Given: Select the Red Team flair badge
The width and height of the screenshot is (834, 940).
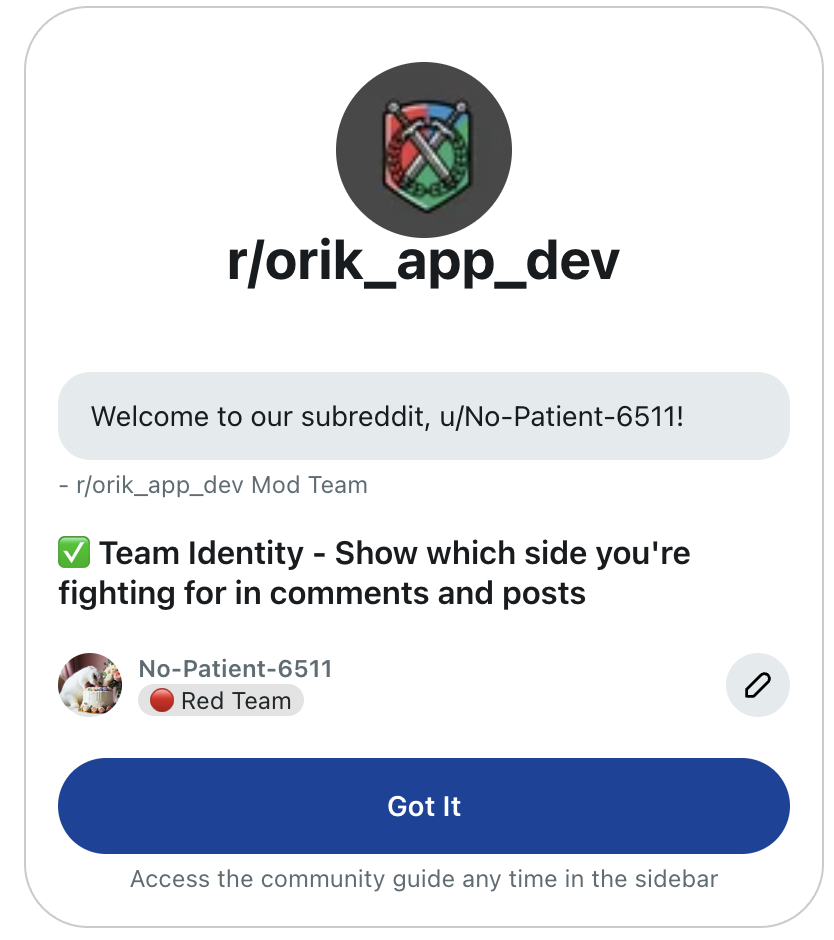Looking at the screenshot, I should pyautogui.click(x=221, y=700).
